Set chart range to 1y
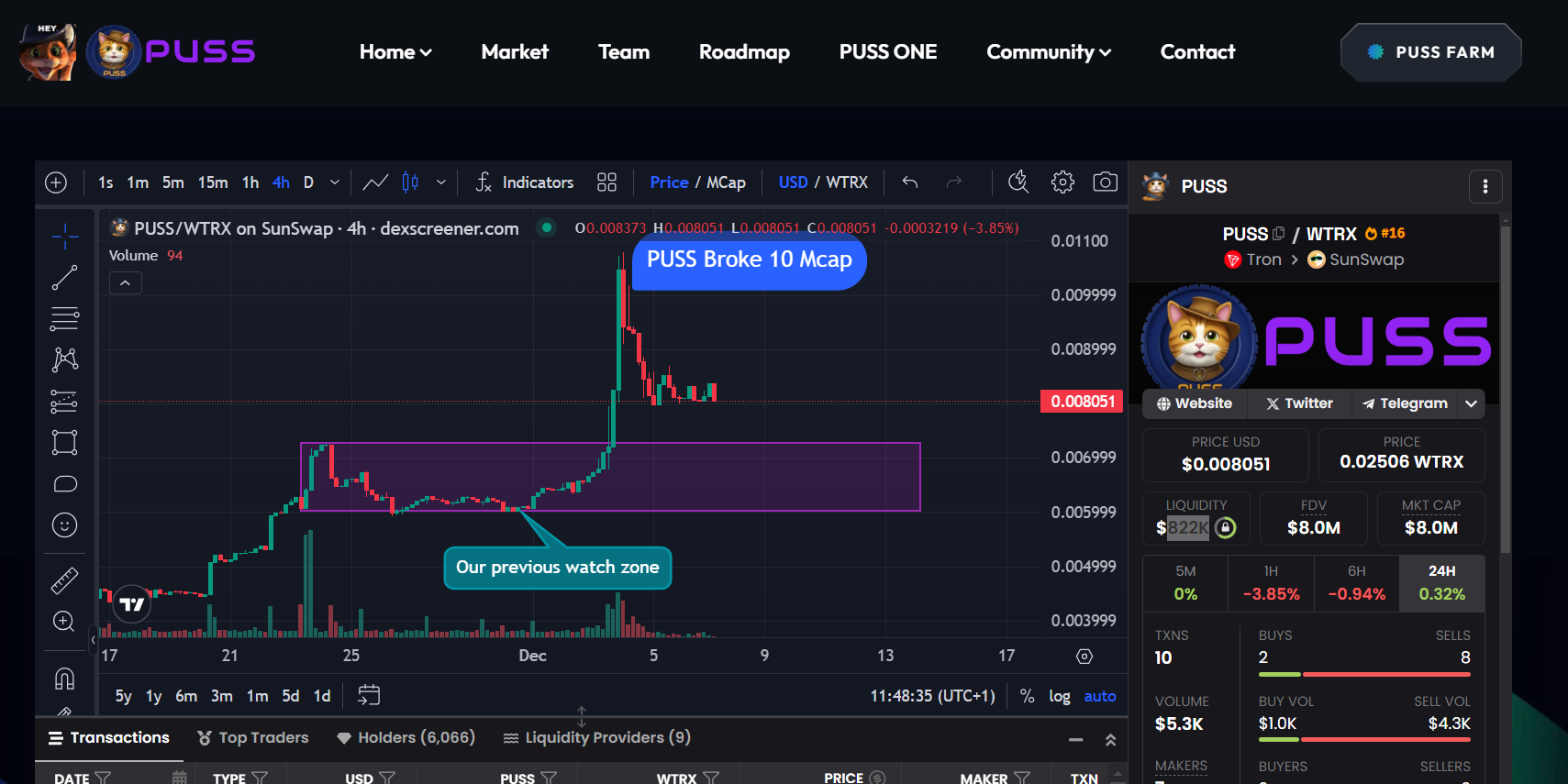The height and width of the screenshot is (784, 1568). (153, 696)
